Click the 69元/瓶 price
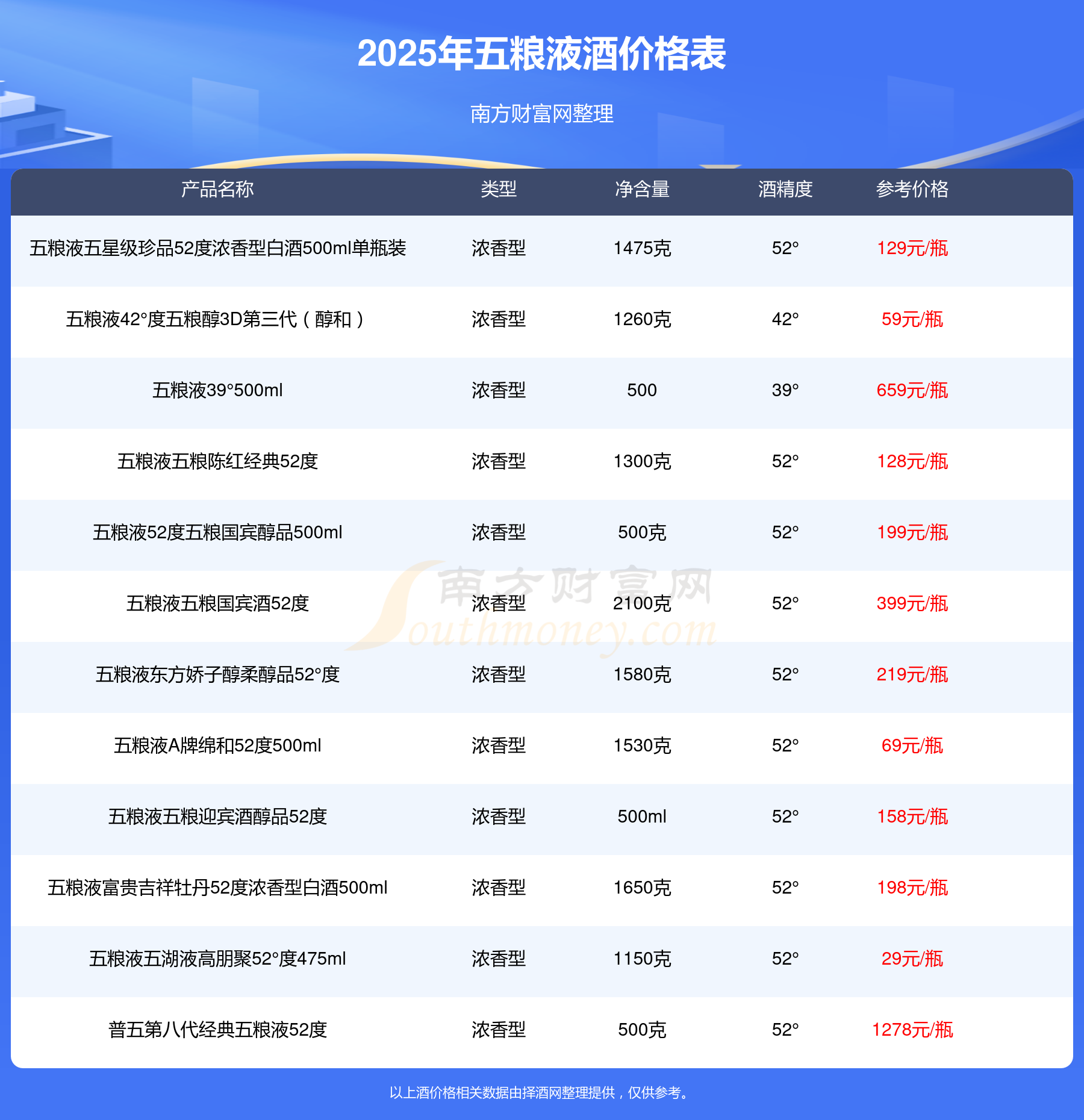 [912, 745]
